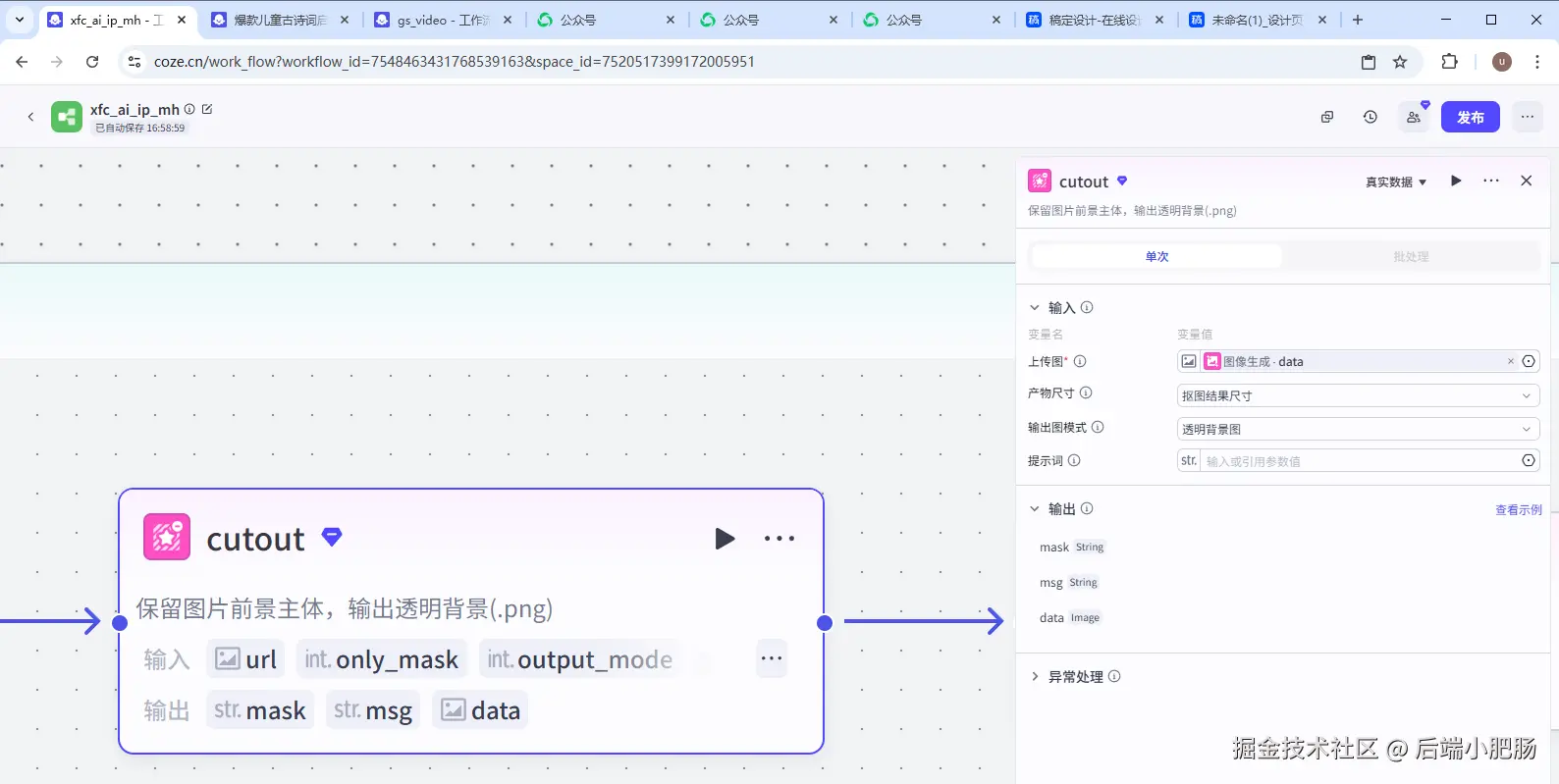Show info tooltip for 产物尺寸

(x=1086, y=392)
